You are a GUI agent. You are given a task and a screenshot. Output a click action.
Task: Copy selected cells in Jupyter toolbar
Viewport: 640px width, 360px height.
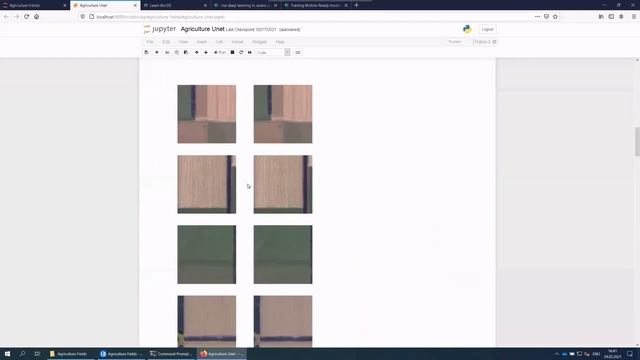pos(177,52)
